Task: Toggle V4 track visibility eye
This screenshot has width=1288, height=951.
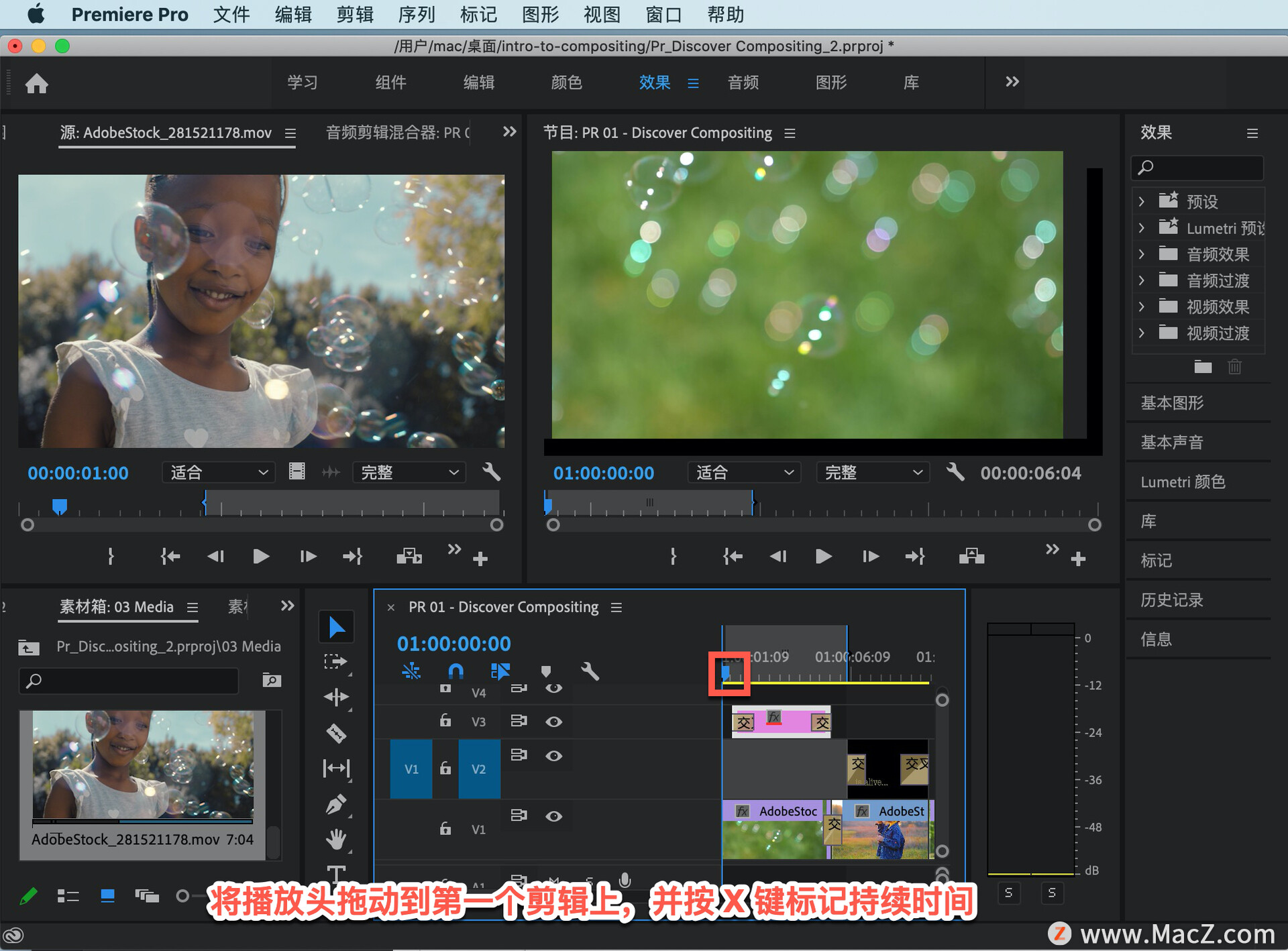Action: point(554,688)
